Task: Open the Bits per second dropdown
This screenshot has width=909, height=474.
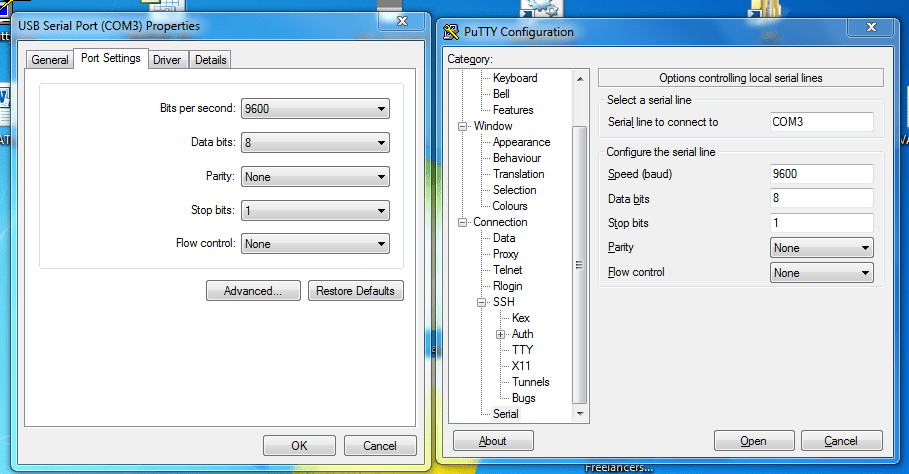Action: click(x=315, y=108)
